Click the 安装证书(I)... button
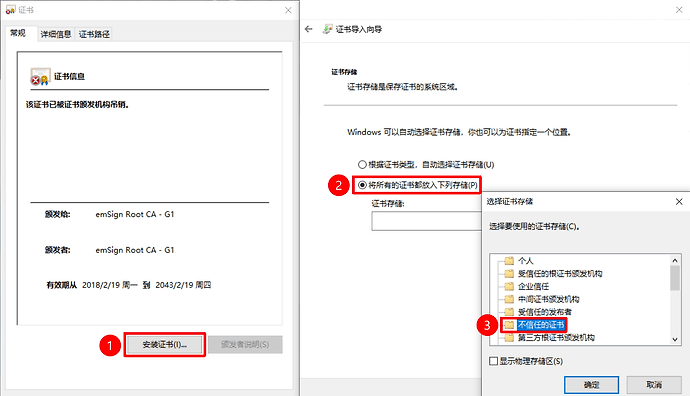 165,345
